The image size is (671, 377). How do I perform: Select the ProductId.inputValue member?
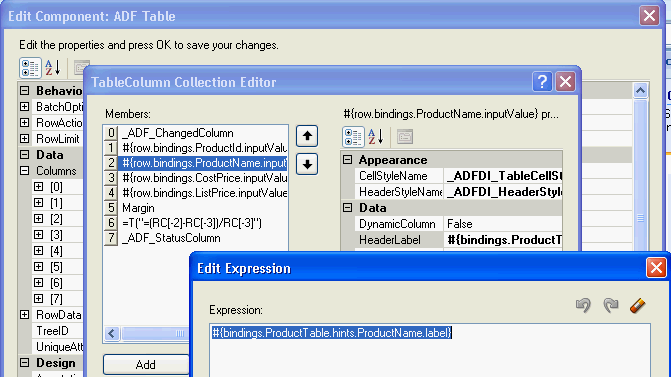(196, 148)
